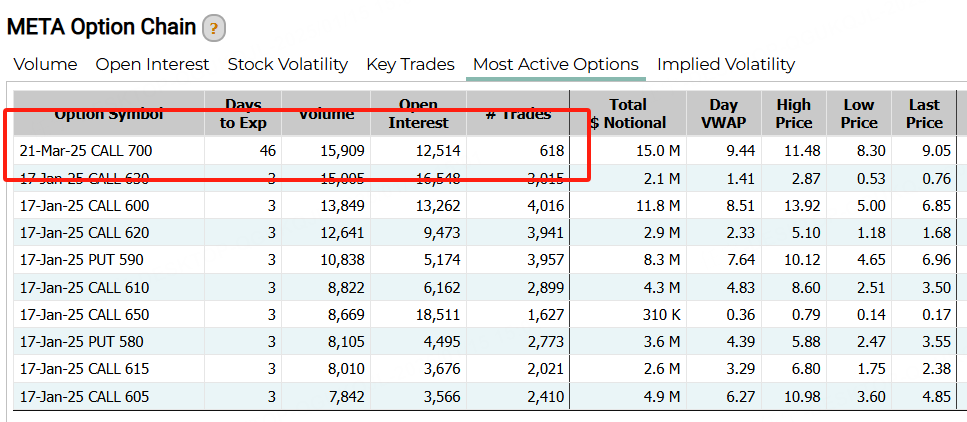Click the high price value 10.12
This screenshot has height=422, width=967.
(800, 260)
